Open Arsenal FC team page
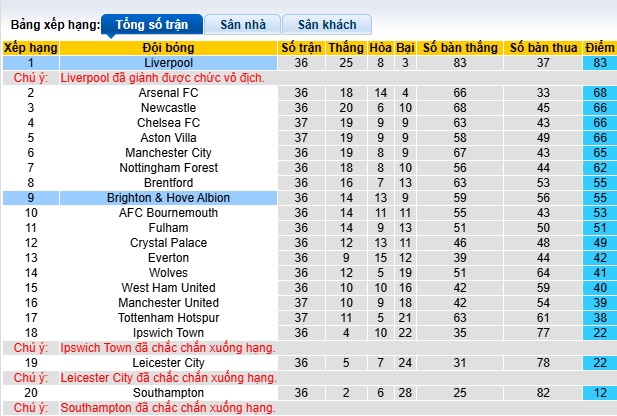 tap(168, 93)
